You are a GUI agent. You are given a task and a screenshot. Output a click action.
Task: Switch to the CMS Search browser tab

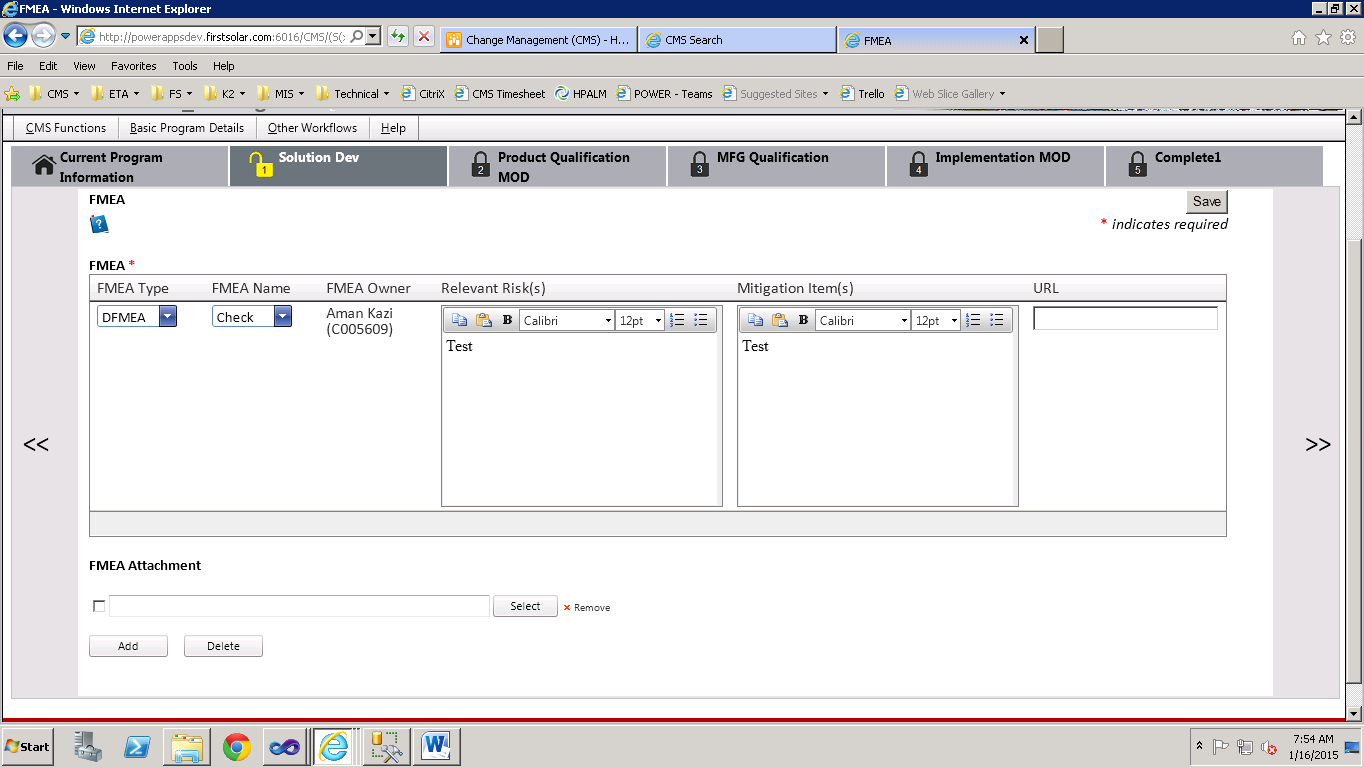(738, 40)
